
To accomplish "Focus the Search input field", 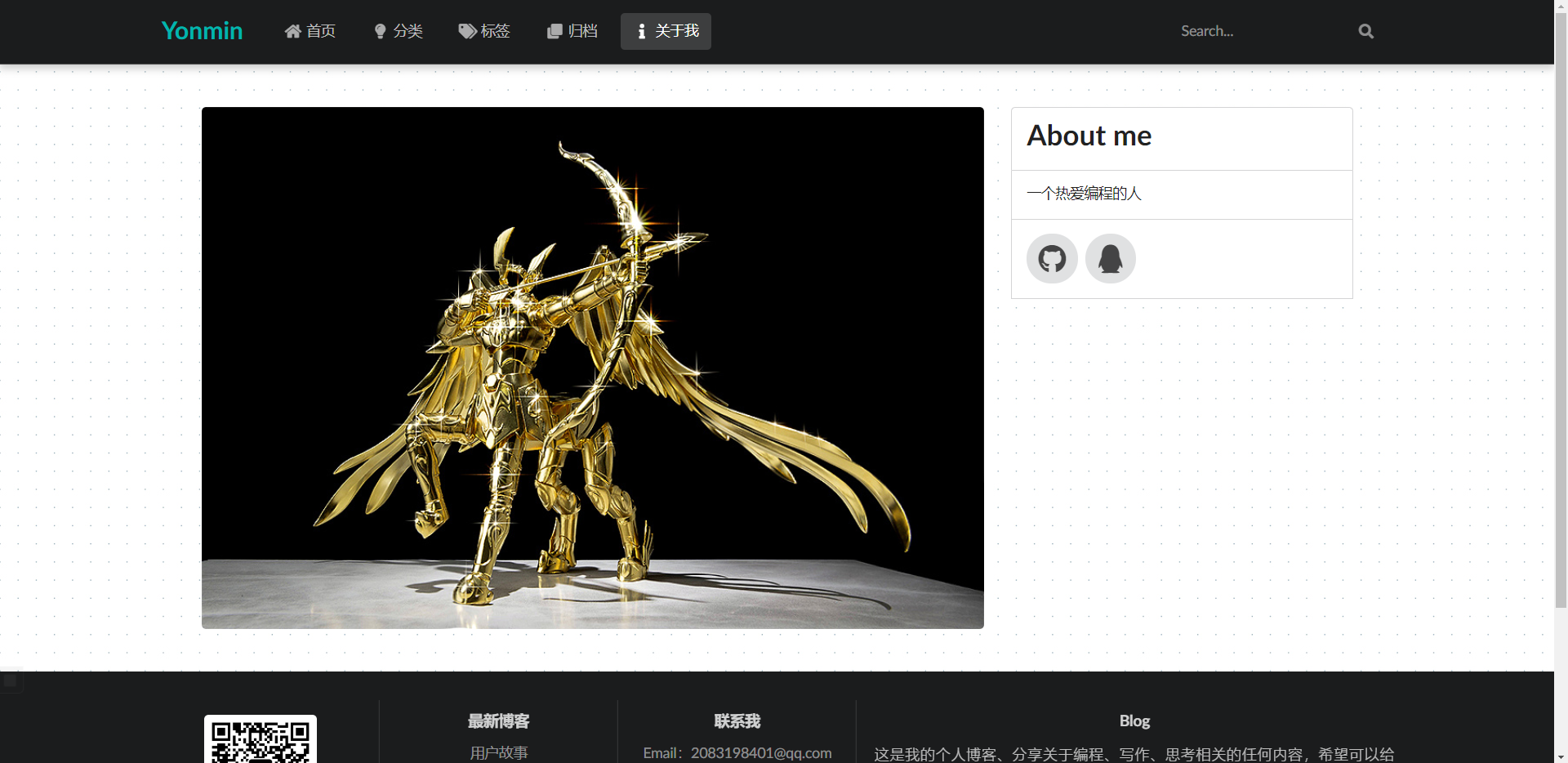I will pyautogui.click(x=1262, y=31).
